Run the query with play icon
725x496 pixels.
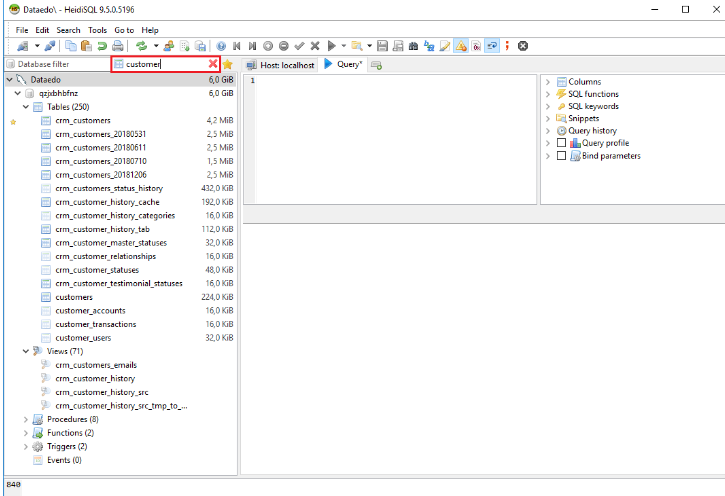point(332,46)
